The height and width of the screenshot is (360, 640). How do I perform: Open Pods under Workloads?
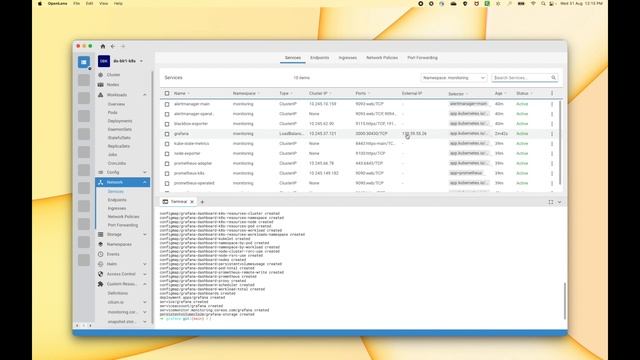tap(113, 113)
